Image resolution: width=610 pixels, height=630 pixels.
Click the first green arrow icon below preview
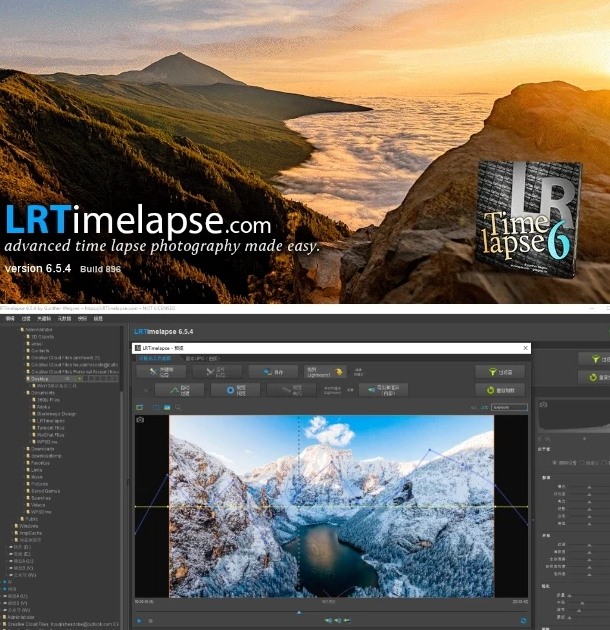(x=329, y=620)
